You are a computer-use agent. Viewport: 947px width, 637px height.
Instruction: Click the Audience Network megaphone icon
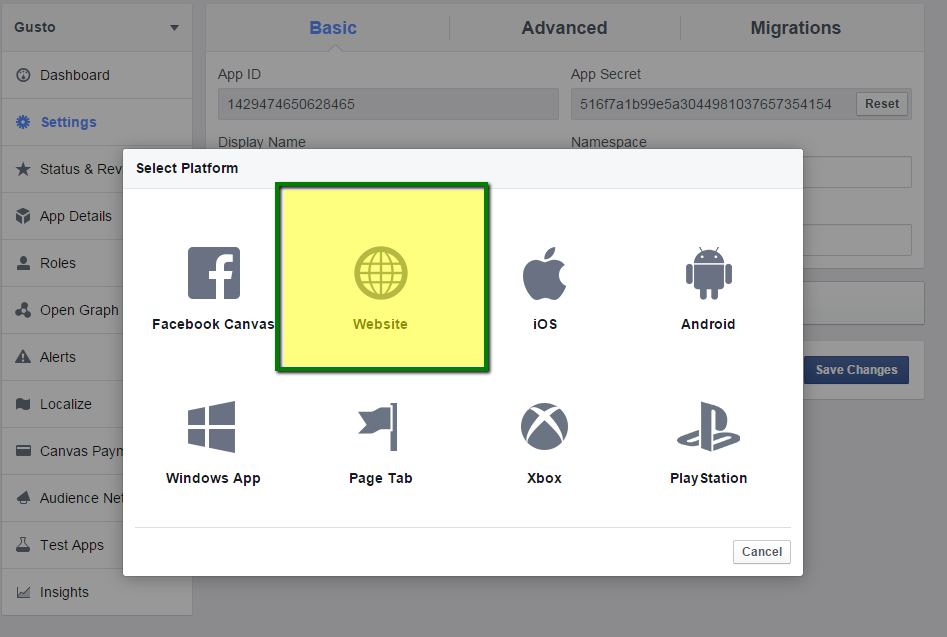[23, 498]
